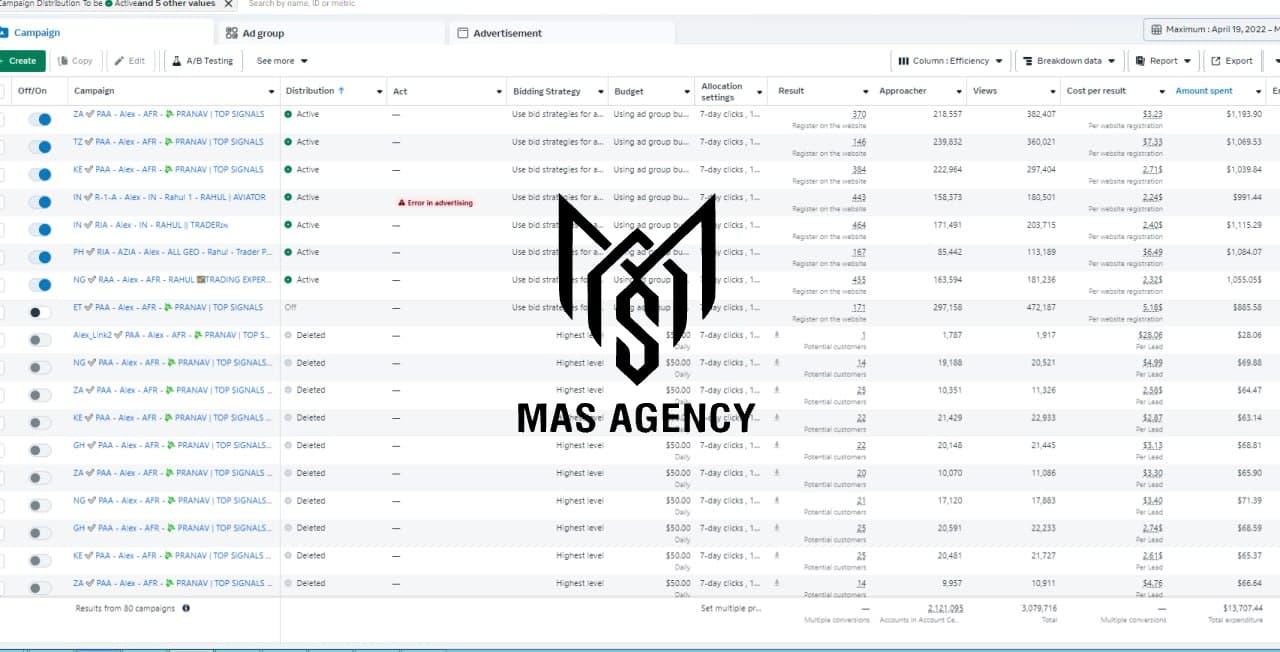The image size is (1280, 652).
Task: Open the Column: Efficiency dropdown
Action: pos(950,61)
